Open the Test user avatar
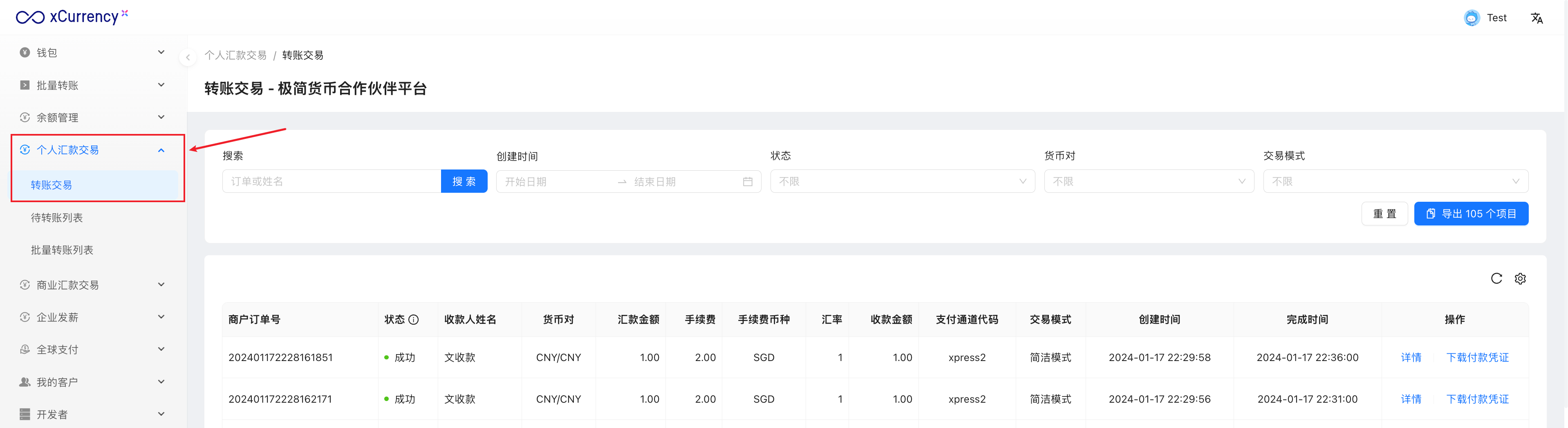This screenshot has height=428, width=1568. coord(1471,18)
